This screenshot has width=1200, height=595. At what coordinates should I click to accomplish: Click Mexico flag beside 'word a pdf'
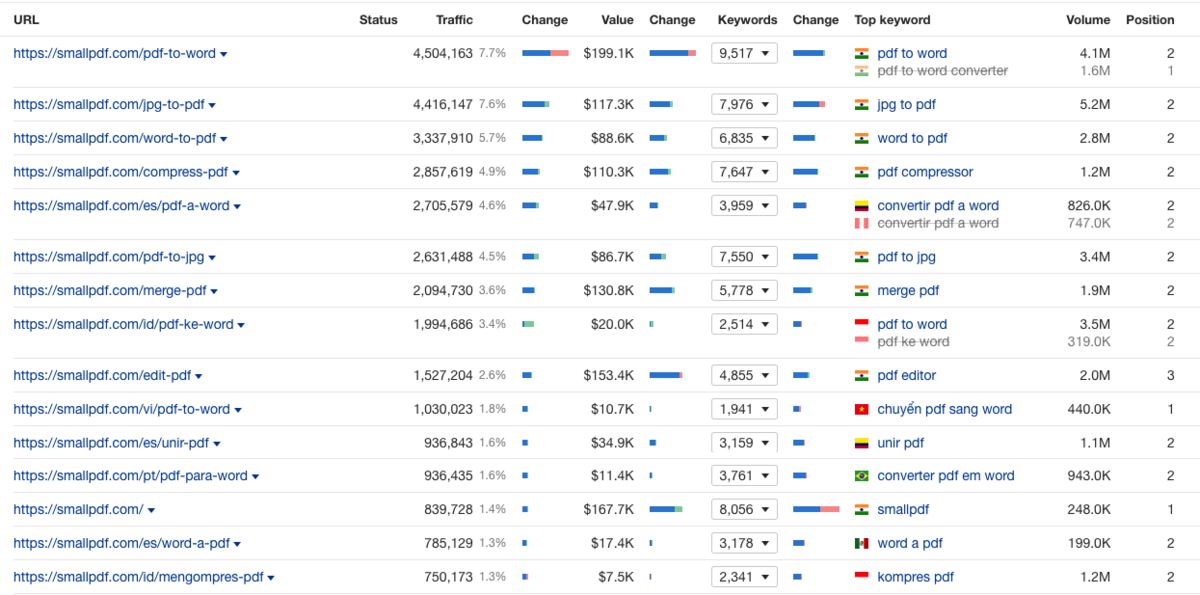click(861, 544)
